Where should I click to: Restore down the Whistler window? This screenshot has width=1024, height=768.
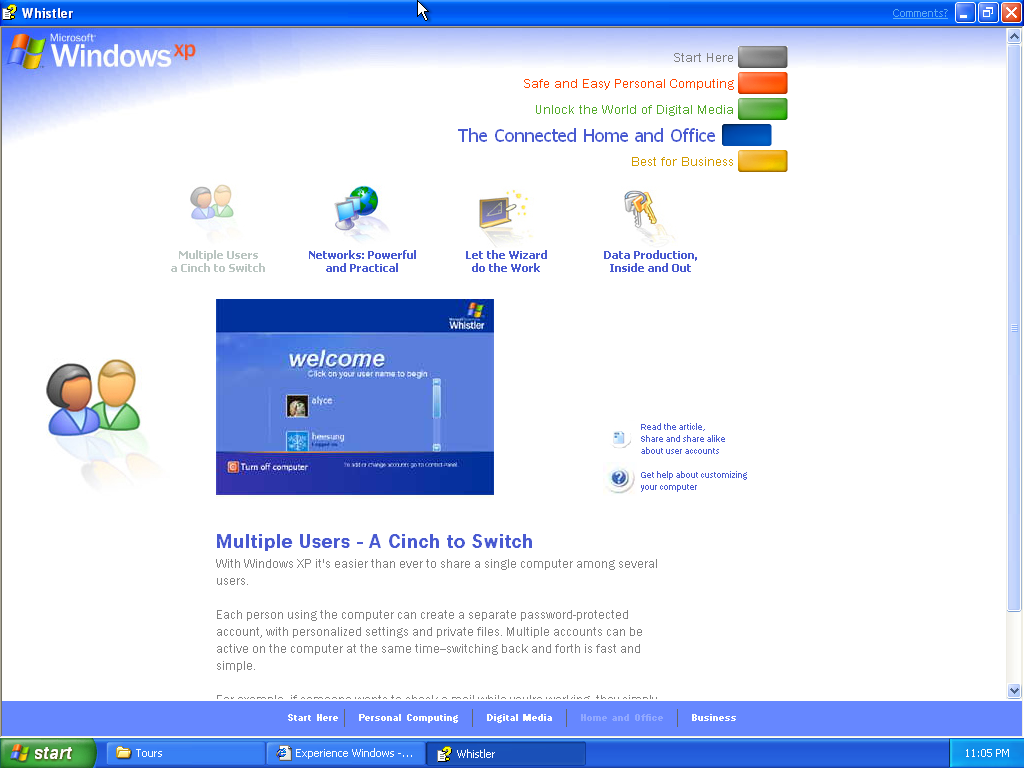[987, 13]
